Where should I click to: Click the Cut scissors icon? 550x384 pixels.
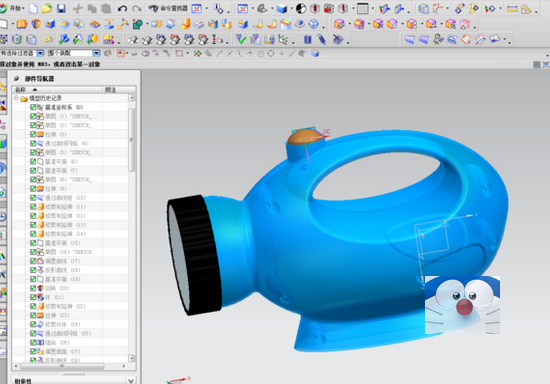tap(78, 8)
